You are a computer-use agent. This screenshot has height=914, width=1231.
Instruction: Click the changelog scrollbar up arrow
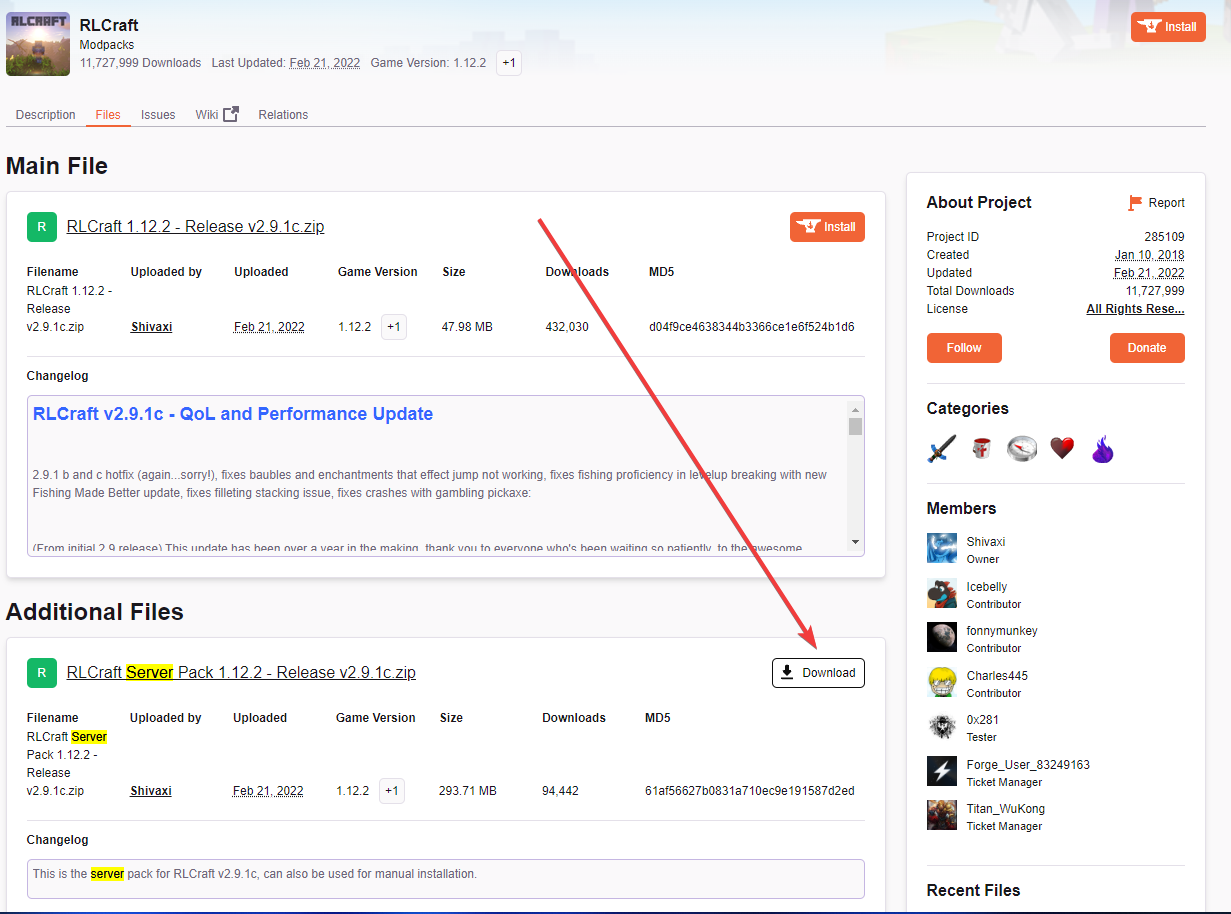tap(855, 409)
